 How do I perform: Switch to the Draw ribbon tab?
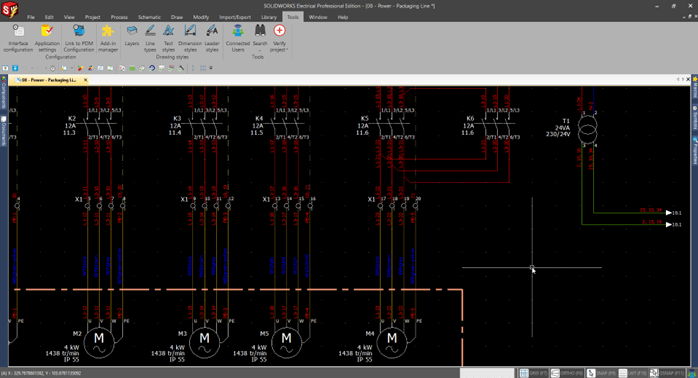coord(177,17)
